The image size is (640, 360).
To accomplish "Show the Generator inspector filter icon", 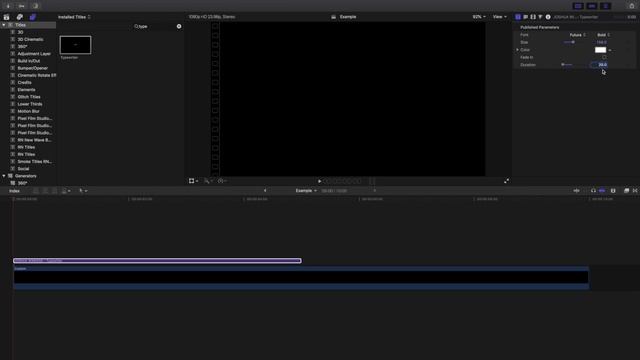I will coord(540,17).
